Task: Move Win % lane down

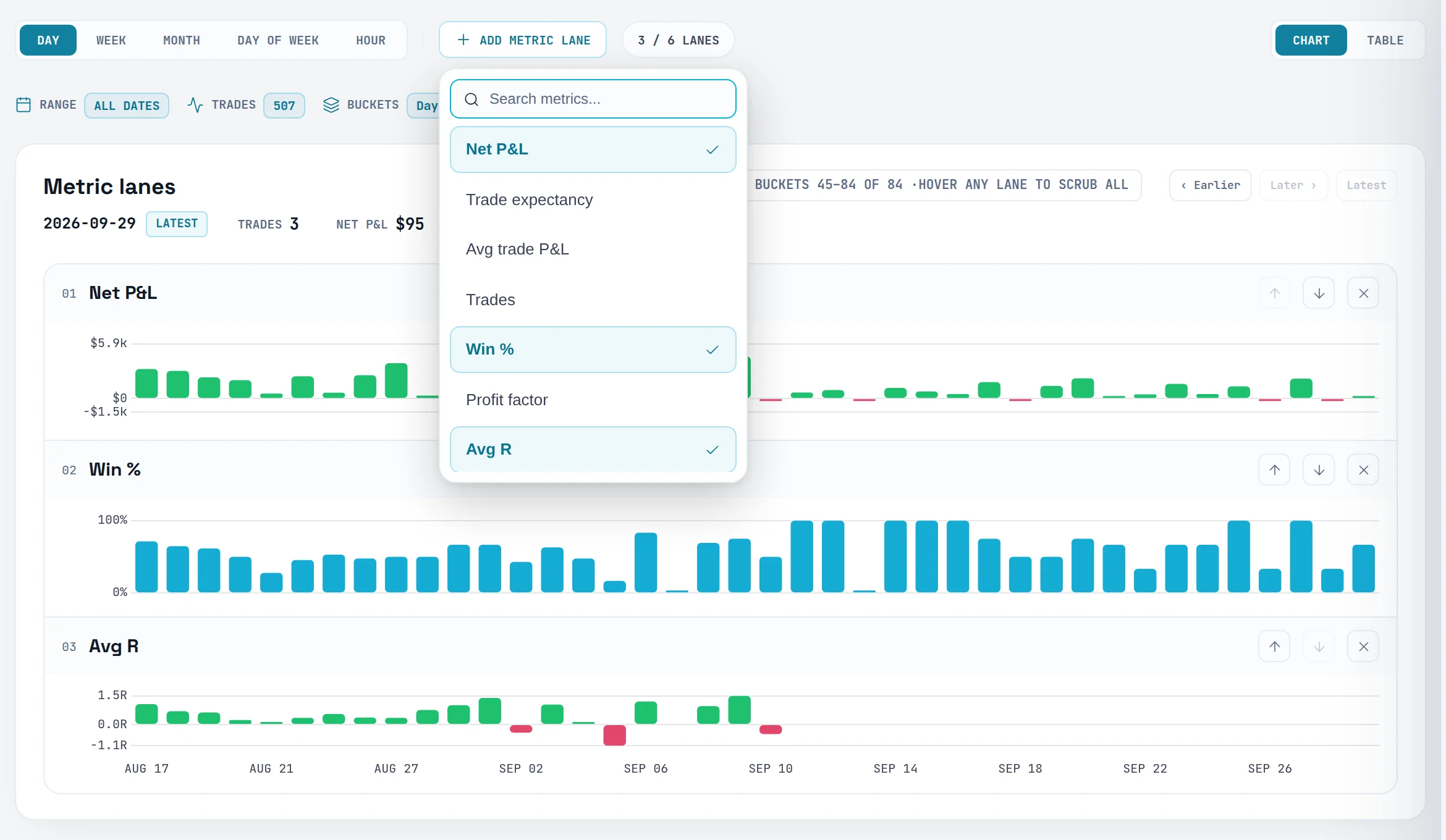Action: point(1319,470)
